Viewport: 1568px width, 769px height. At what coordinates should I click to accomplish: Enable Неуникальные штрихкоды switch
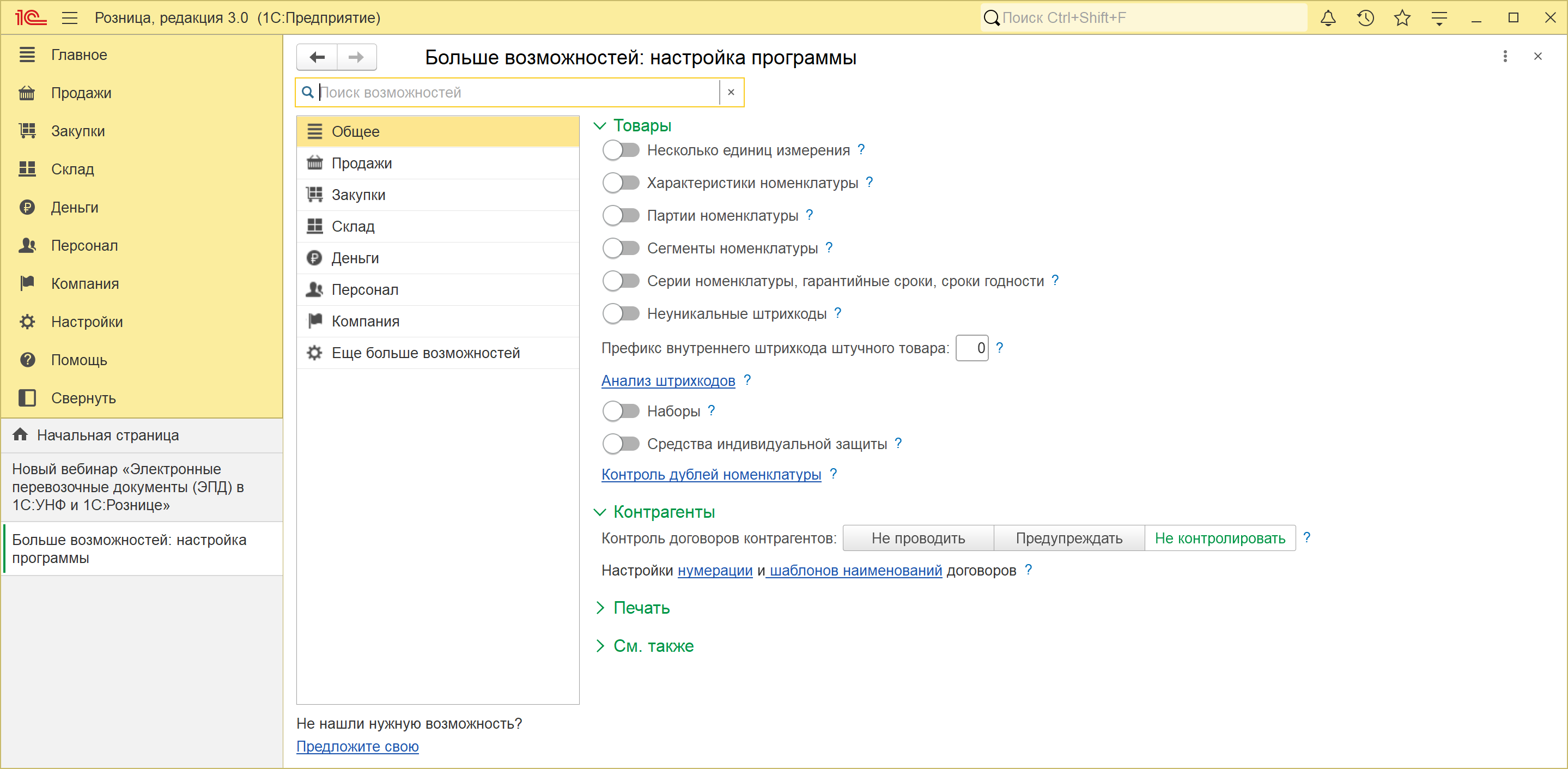click(621, 313)
